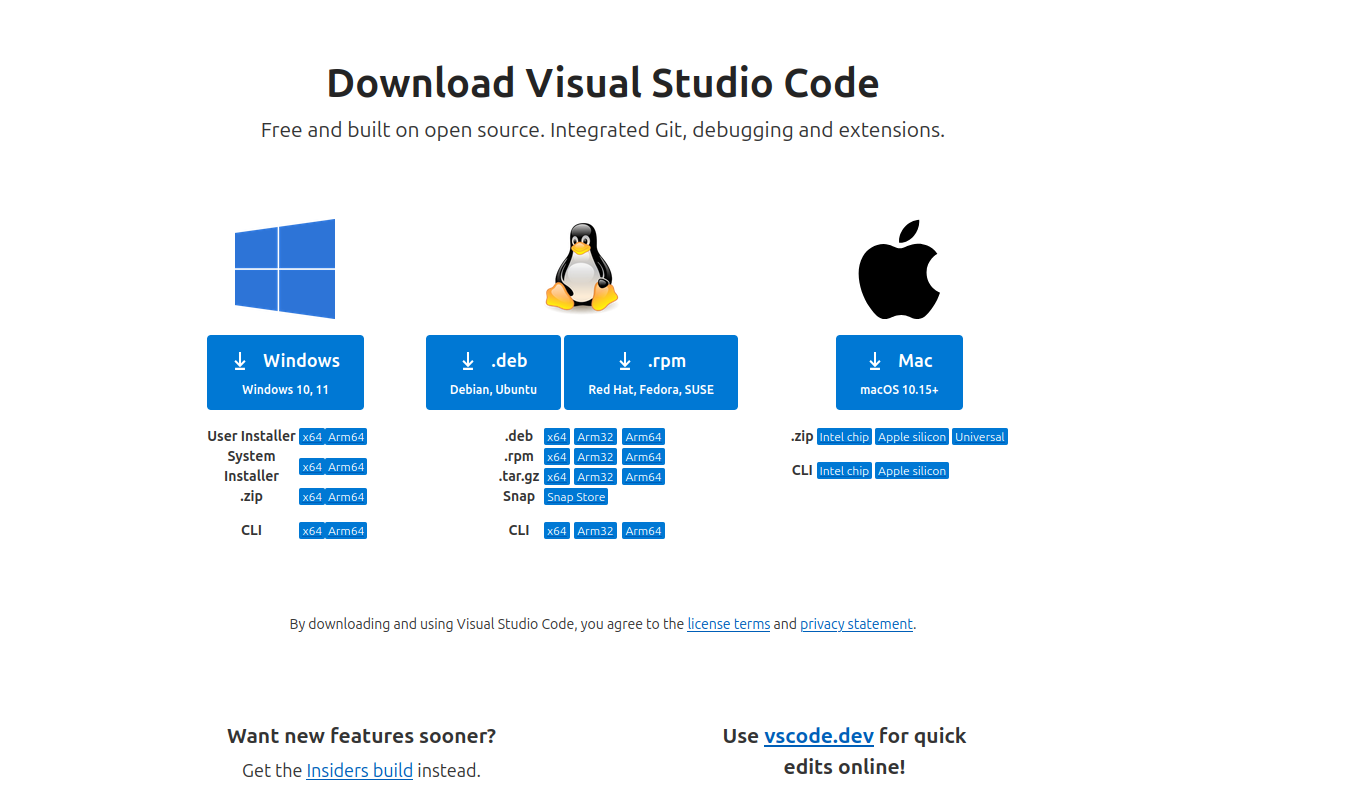Get the Mac .zip Intel chip build
Viewport: 1353px width, 787px height.
click(x=844, y=437)
